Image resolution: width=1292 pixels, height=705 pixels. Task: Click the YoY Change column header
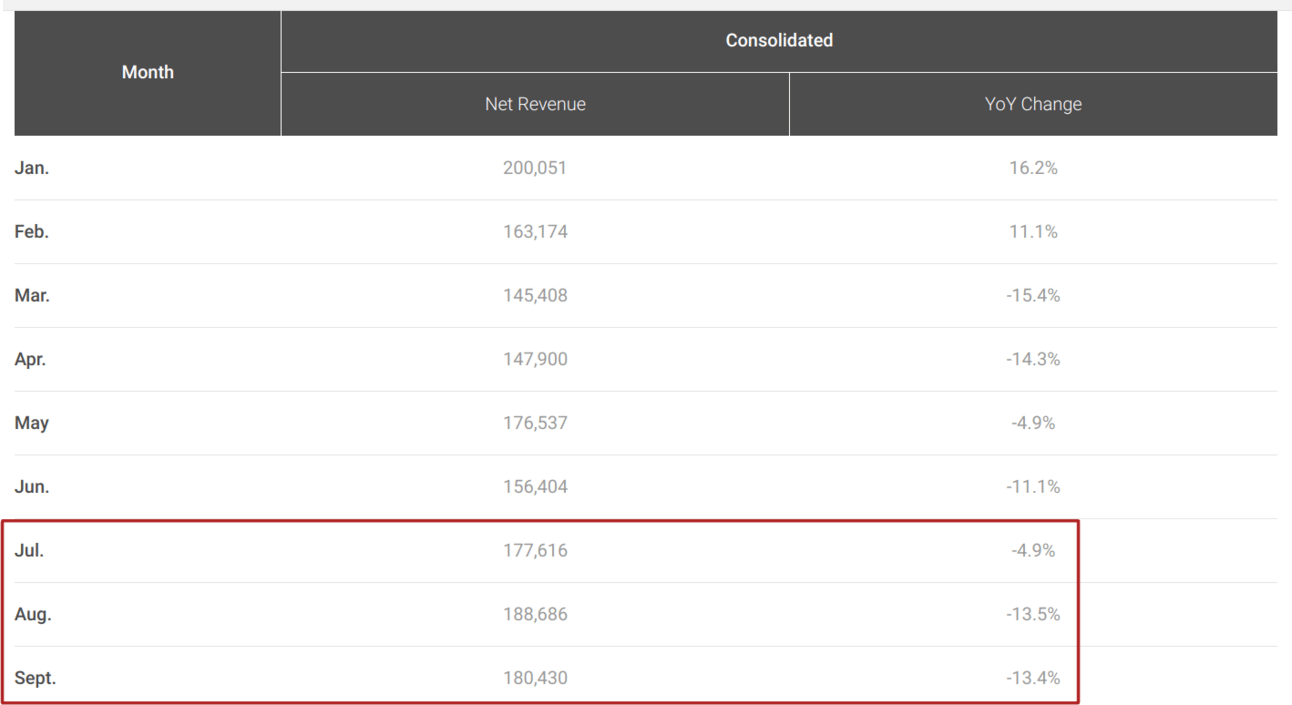pos(1033,104)
